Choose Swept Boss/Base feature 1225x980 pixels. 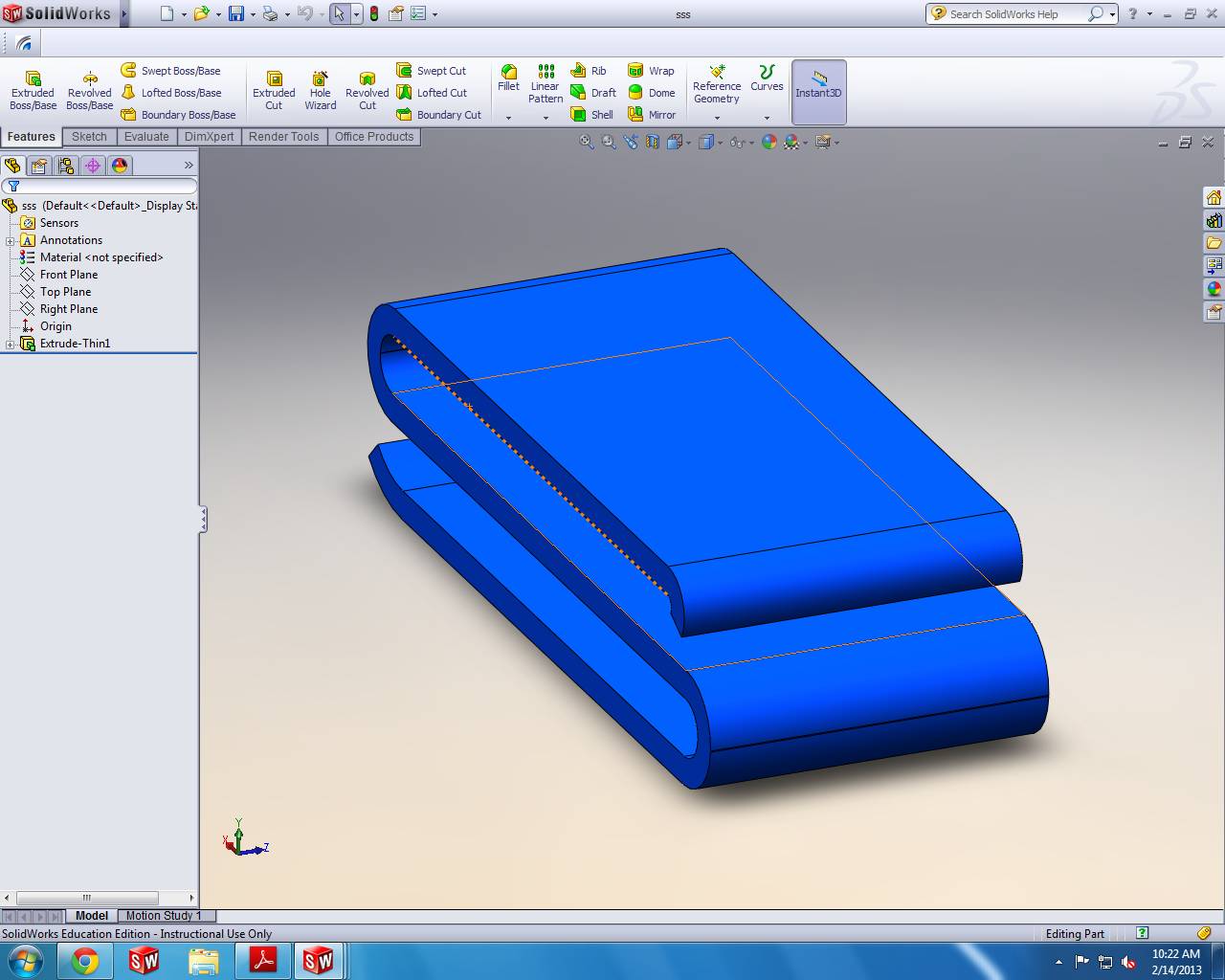pos(171,71)
